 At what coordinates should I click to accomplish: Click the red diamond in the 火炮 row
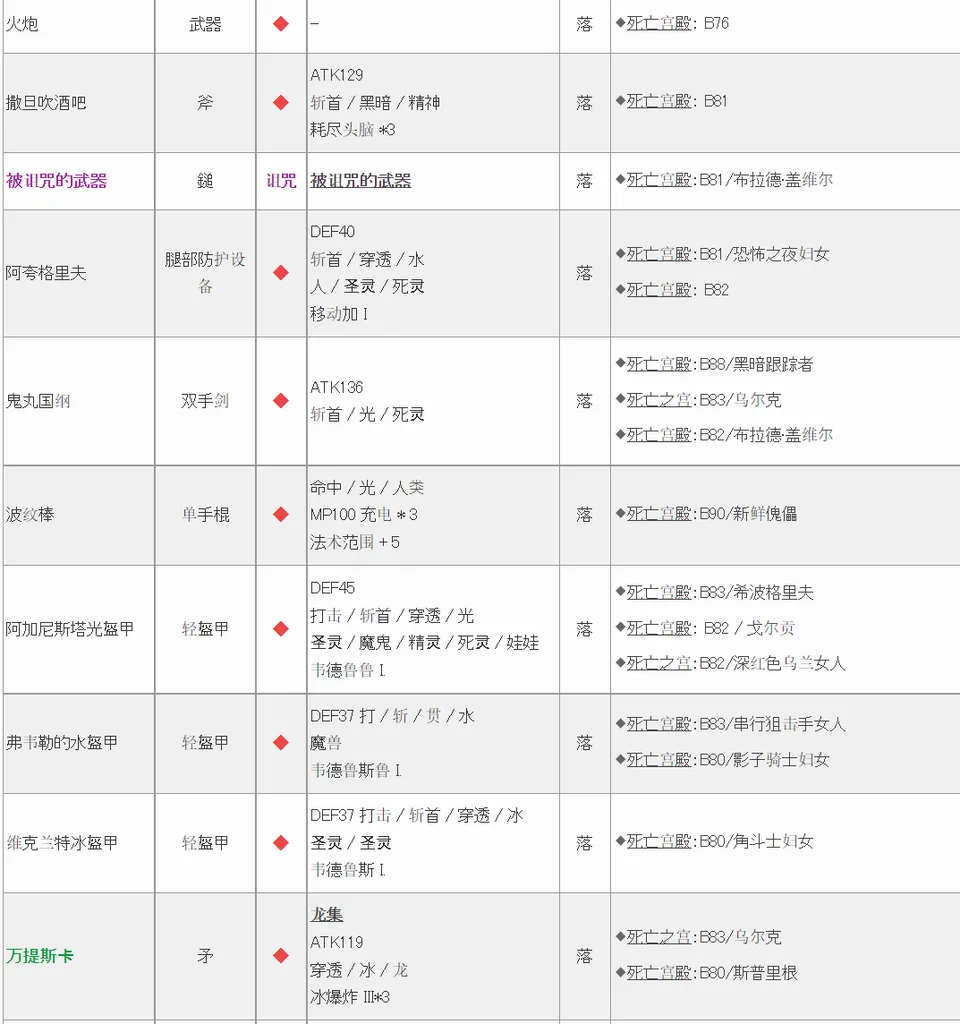(281, 24)
